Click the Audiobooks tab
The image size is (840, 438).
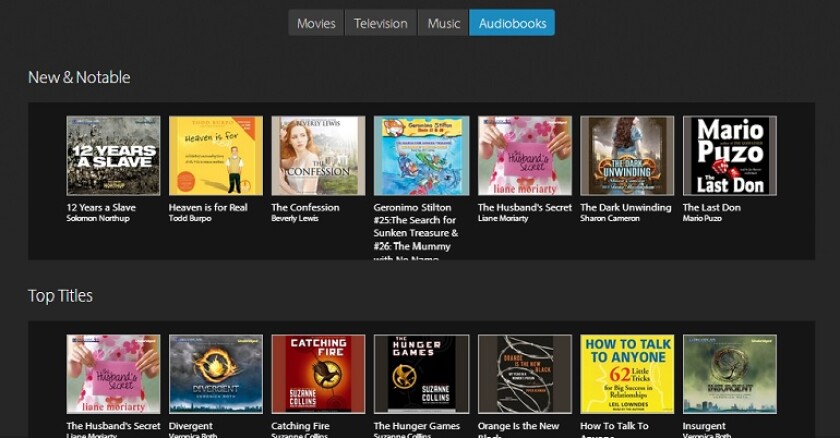[512, 23]
